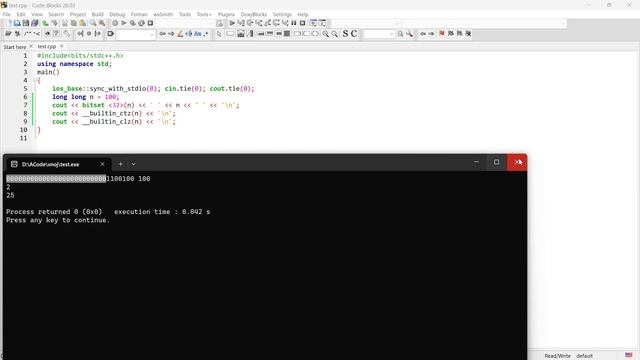Click the Paste toolbar icon
Image resolution: width=640 pixels, height=360 pixels.
(x=82, y=23)
